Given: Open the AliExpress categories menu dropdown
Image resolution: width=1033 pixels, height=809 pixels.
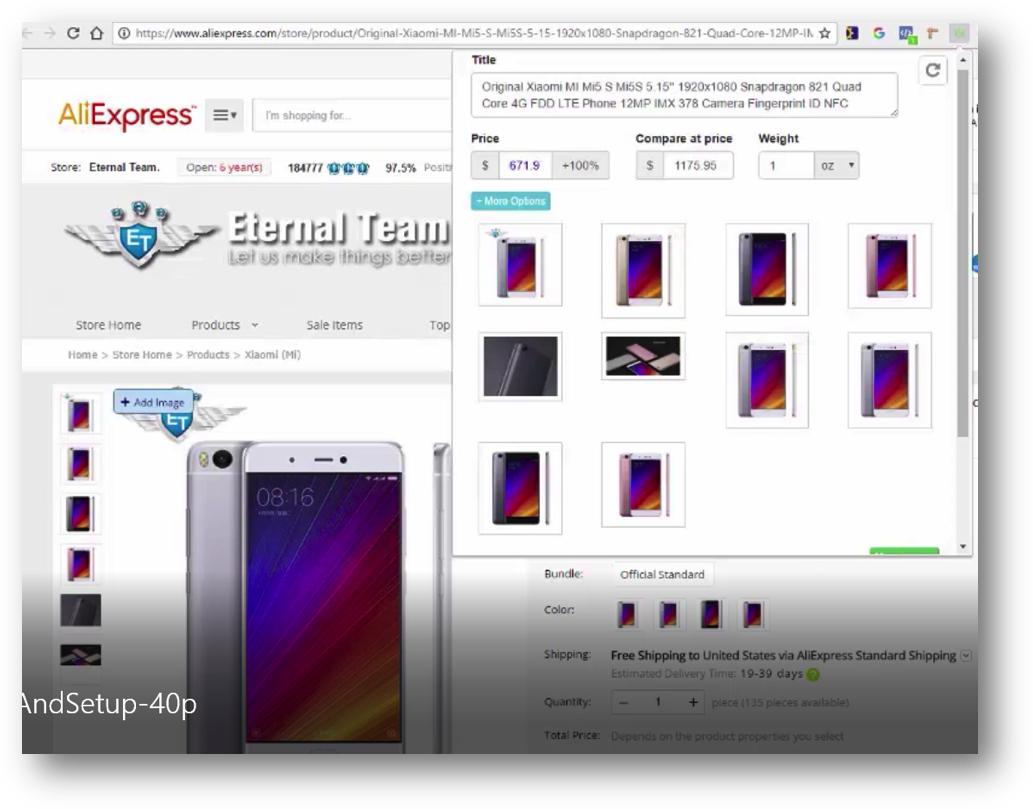Looking at the screenshot, I should tap(224, 115).
